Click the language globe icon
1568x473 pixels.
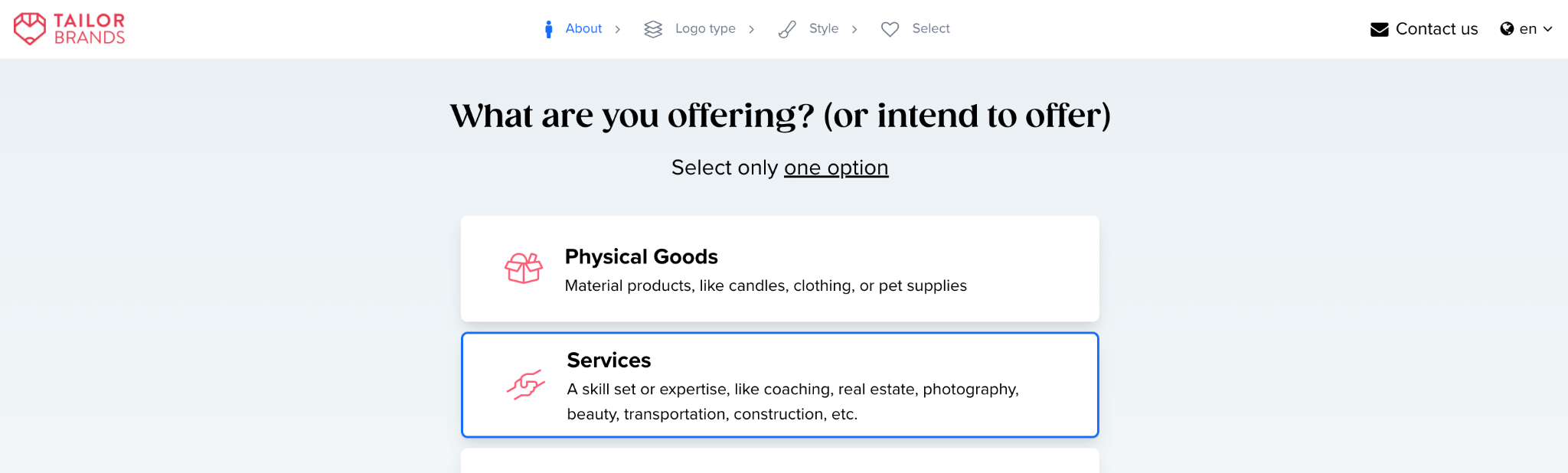tap(1507, 29)
